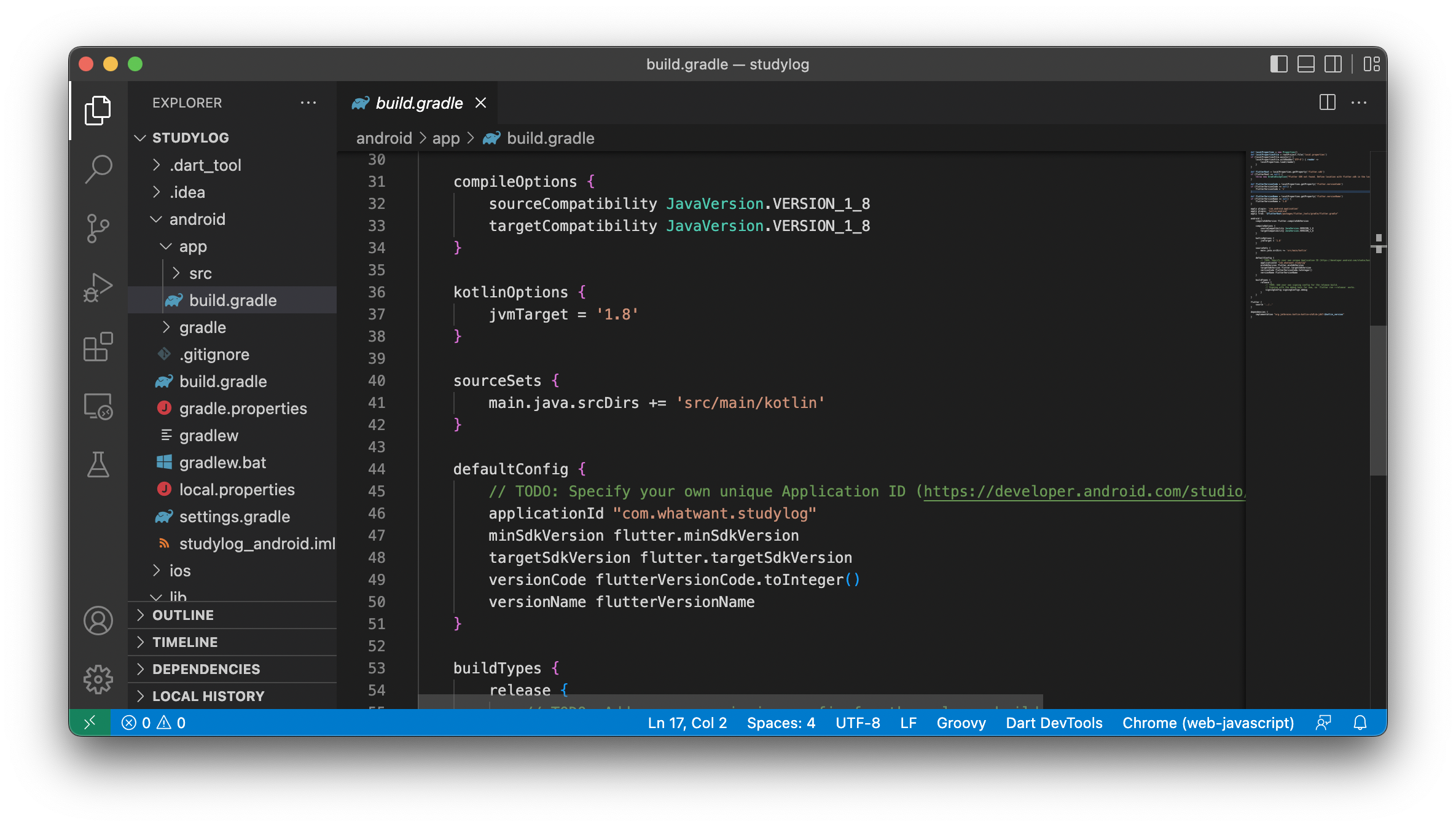This screenshot has width=1456, height=827.
Task: Toggle the bottom Panel layout button
Action: (x=1305, y=65)
